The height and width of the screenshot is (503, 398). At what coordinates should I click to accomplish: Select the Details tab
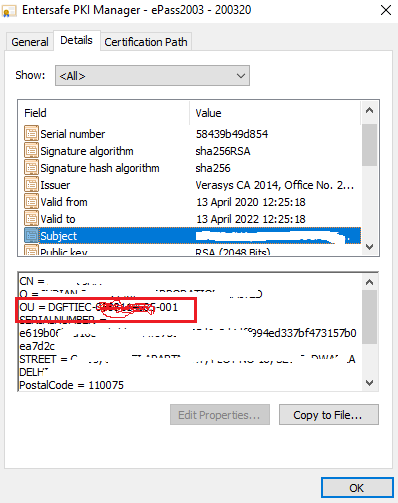pos(76,40)
